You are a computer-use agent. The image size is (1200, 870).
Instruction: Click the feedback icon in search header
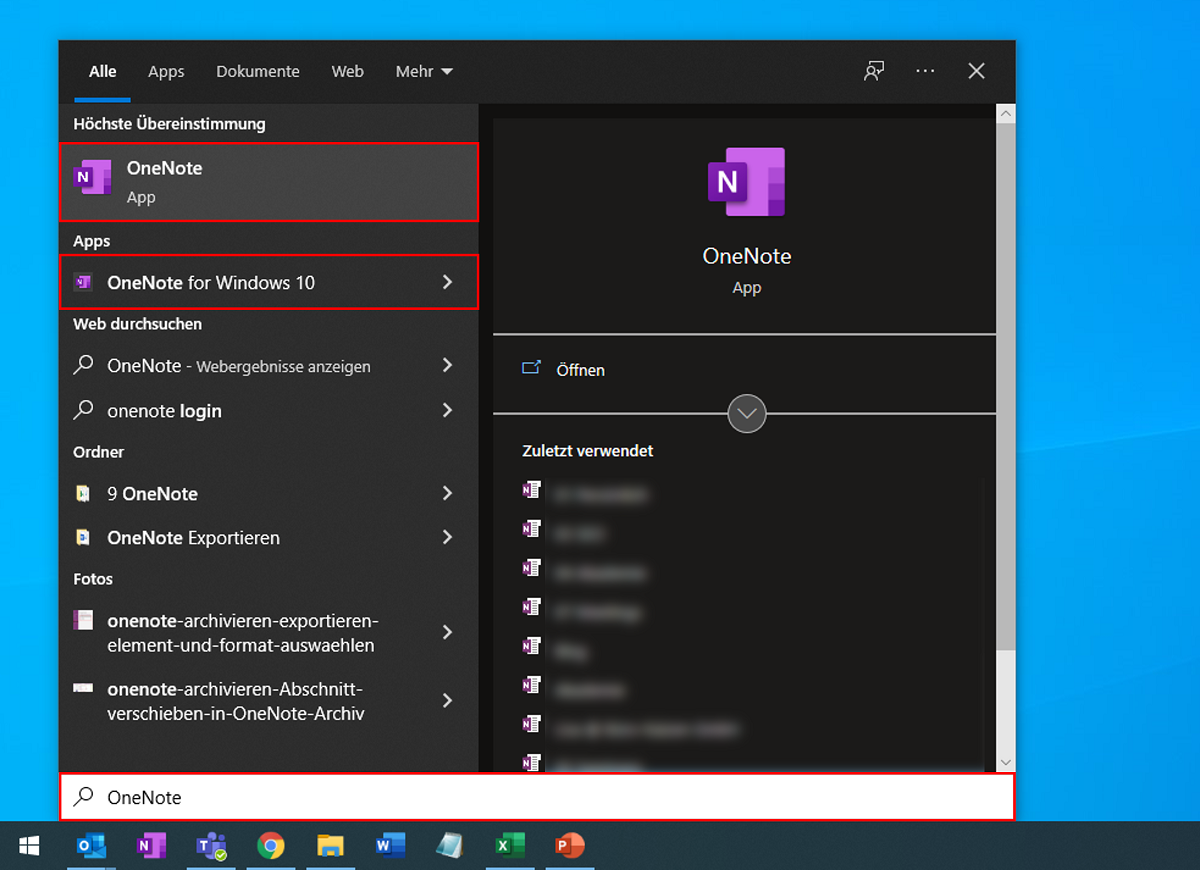click(x=874, y=71)
